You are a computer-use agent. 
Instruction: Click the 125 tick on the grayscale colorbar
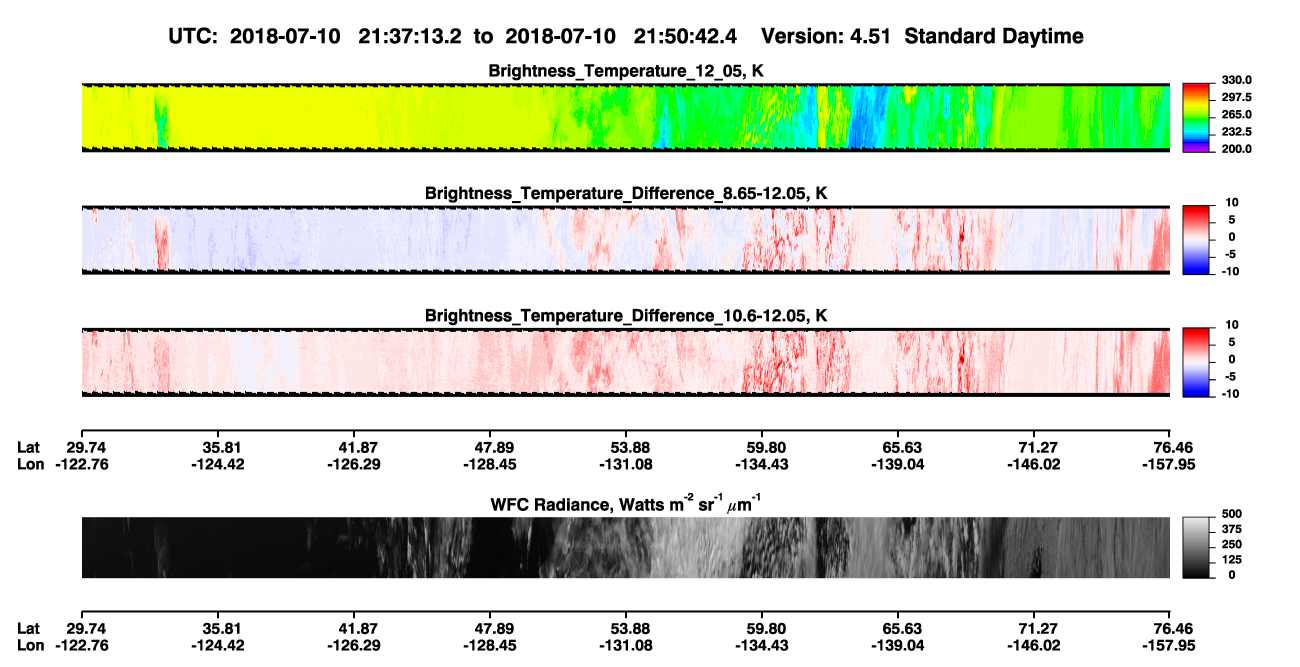[1232, 560]
